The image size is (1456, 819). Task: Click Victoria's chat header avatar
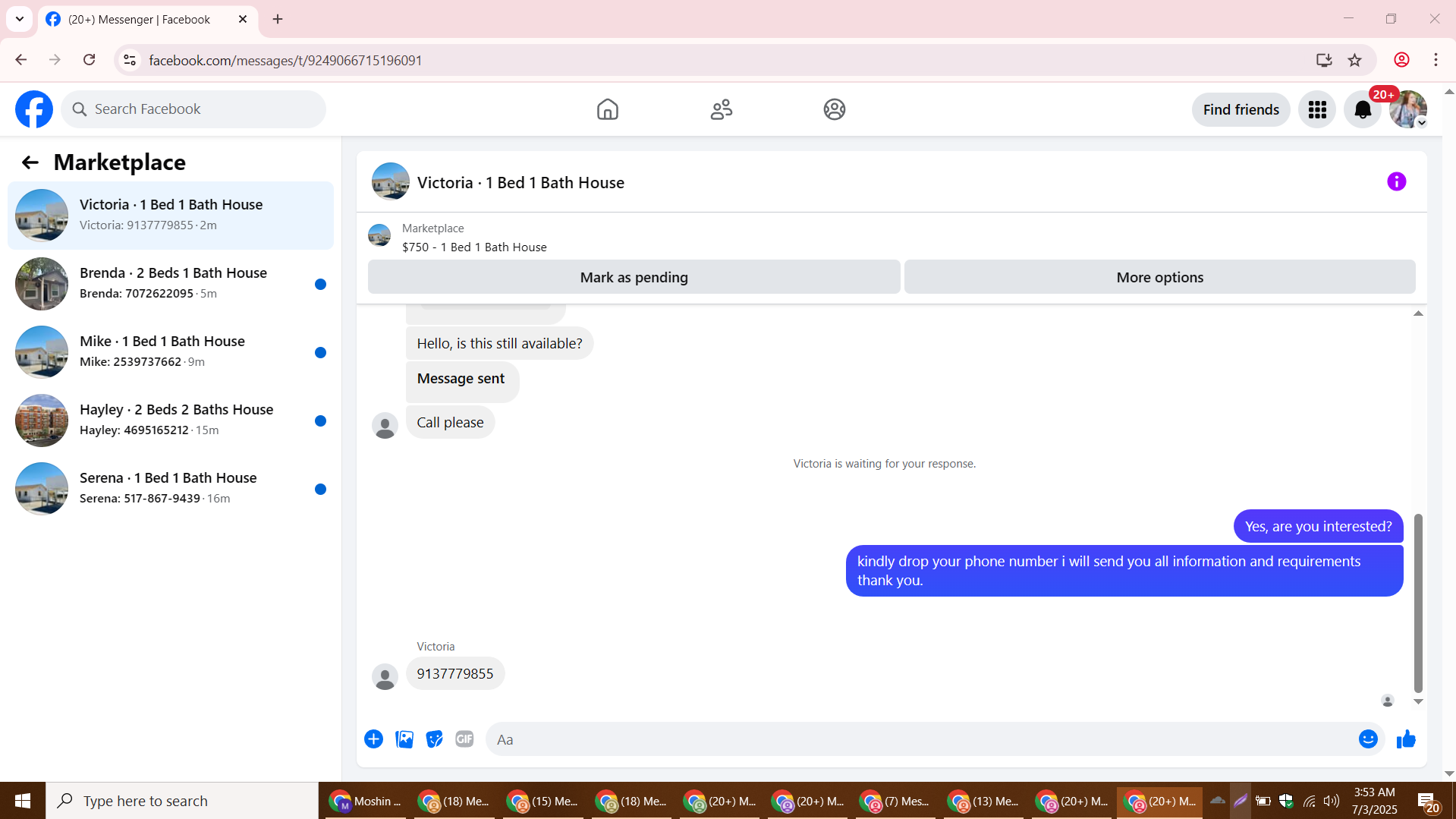coord(391,182)
